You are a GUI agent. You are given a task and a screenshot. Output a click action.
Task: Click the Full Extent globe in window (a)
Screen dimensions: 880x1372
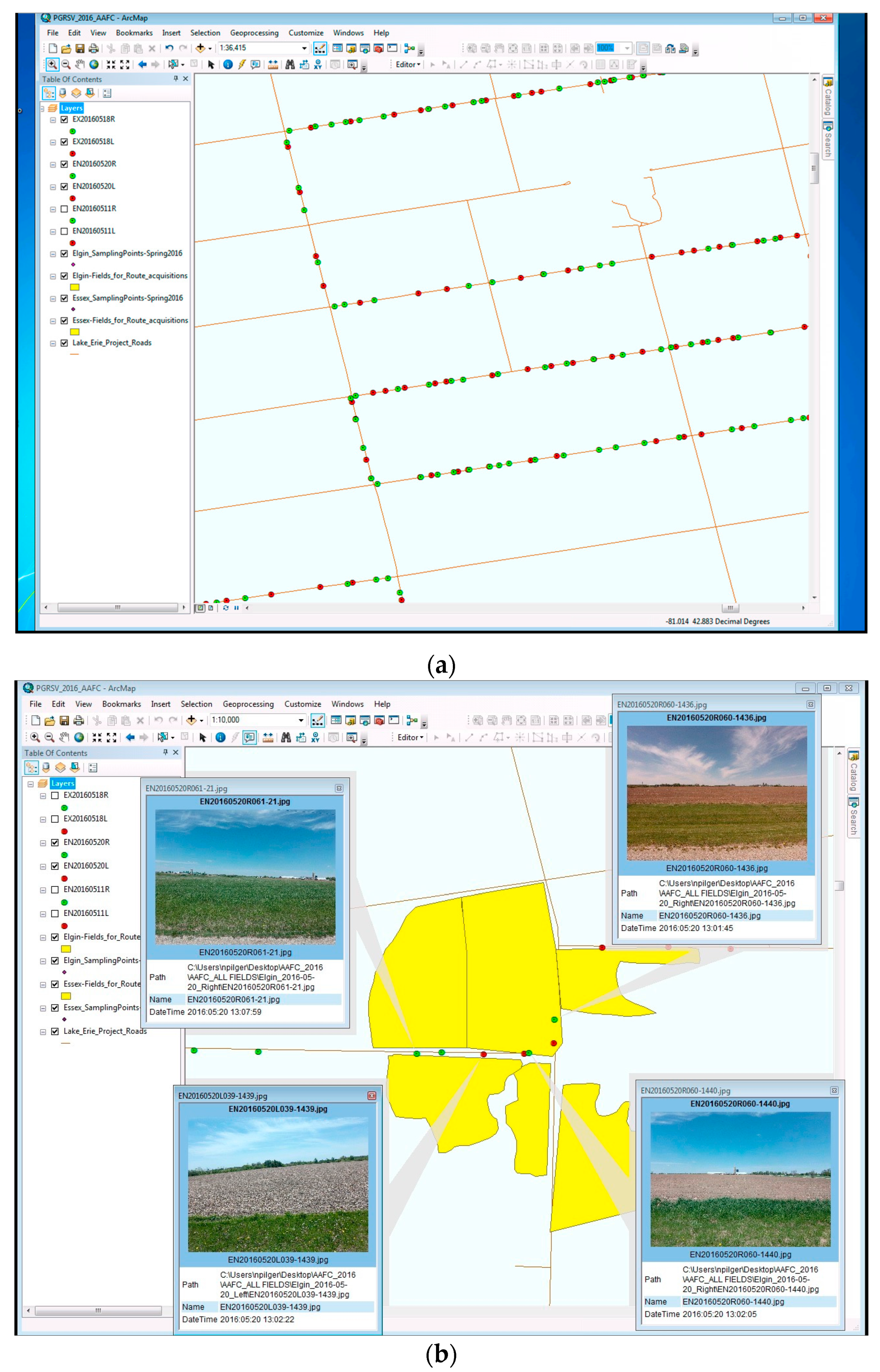point(94,65)
